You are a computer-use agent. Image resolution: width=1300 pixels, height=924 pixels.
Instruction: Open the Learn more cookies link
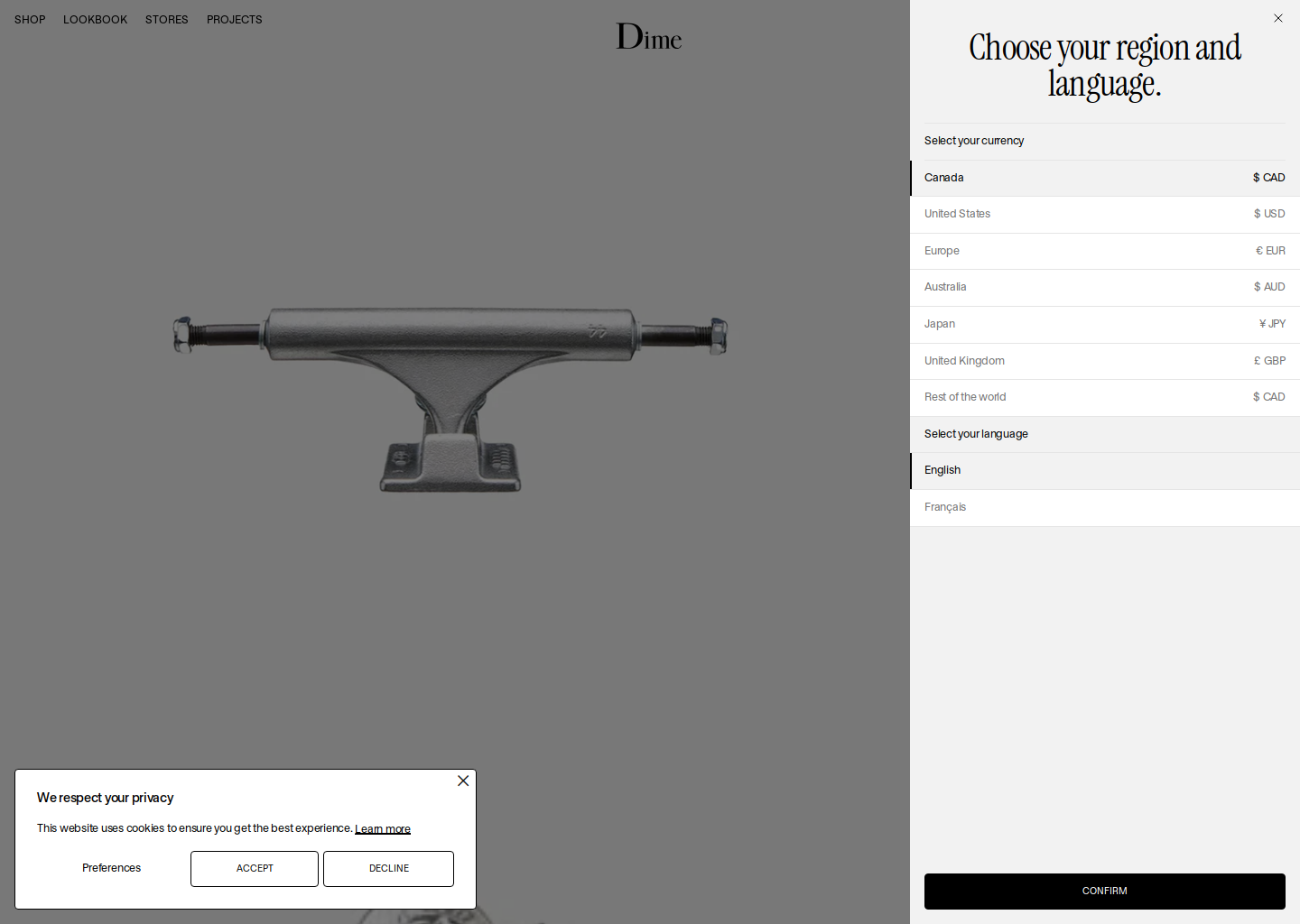(x=383, y=828)
